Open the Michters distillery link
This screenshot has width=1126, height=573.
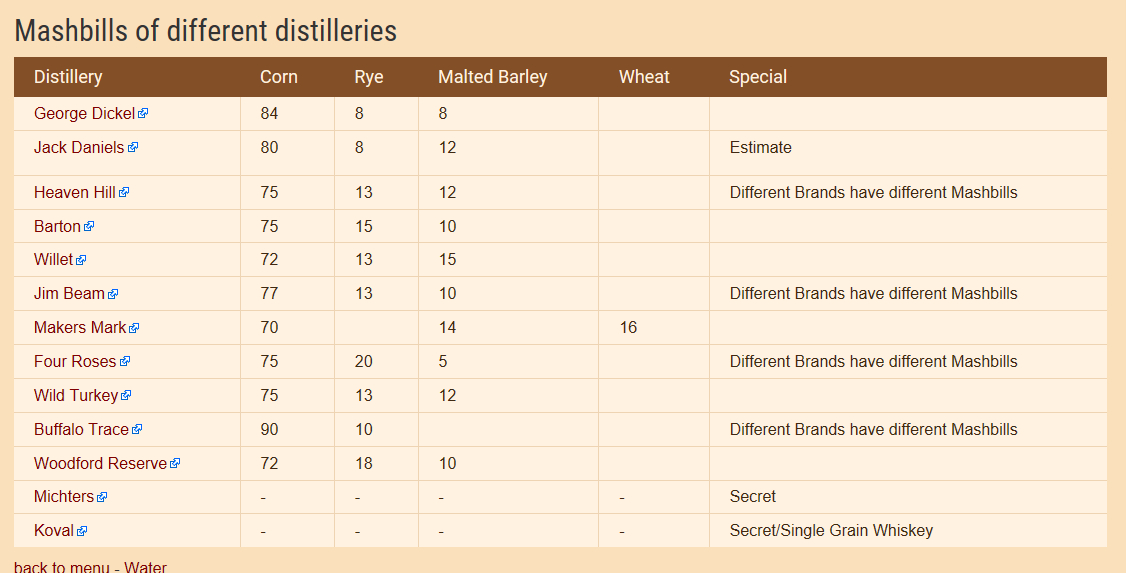(x=63, y=496)
